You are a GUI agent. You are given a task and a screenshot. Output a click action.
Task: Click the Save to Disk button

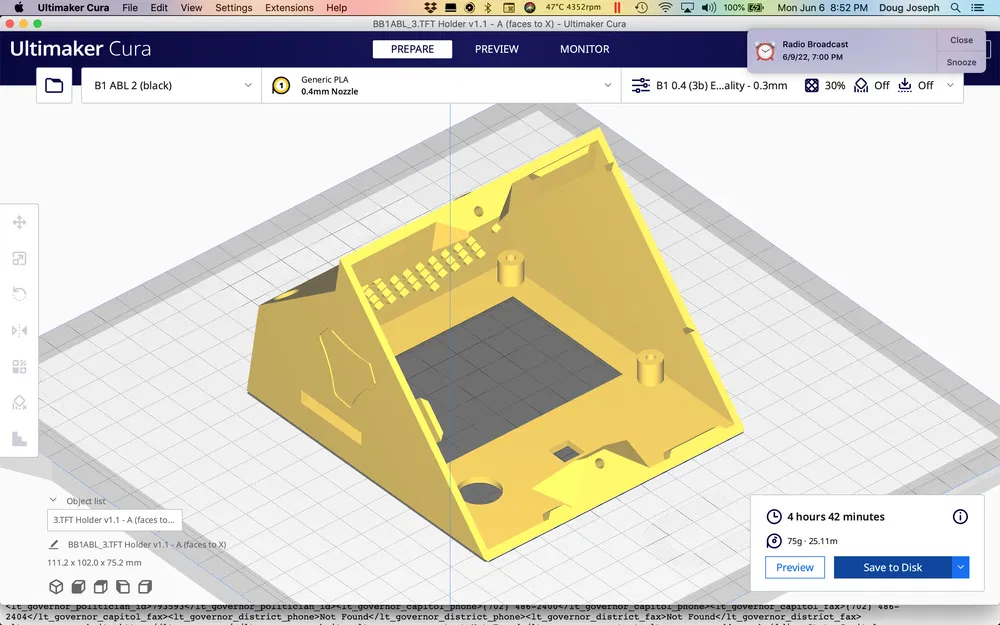click(893, 567)
